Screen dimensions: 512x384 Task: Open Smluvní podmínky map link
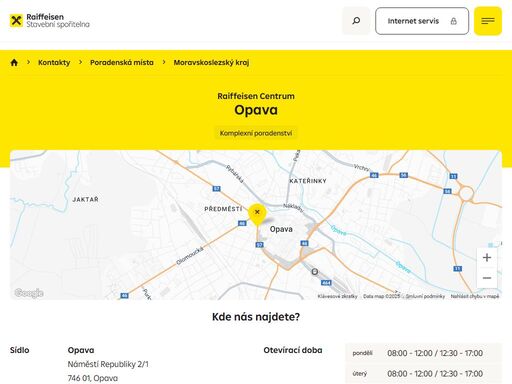425,296
